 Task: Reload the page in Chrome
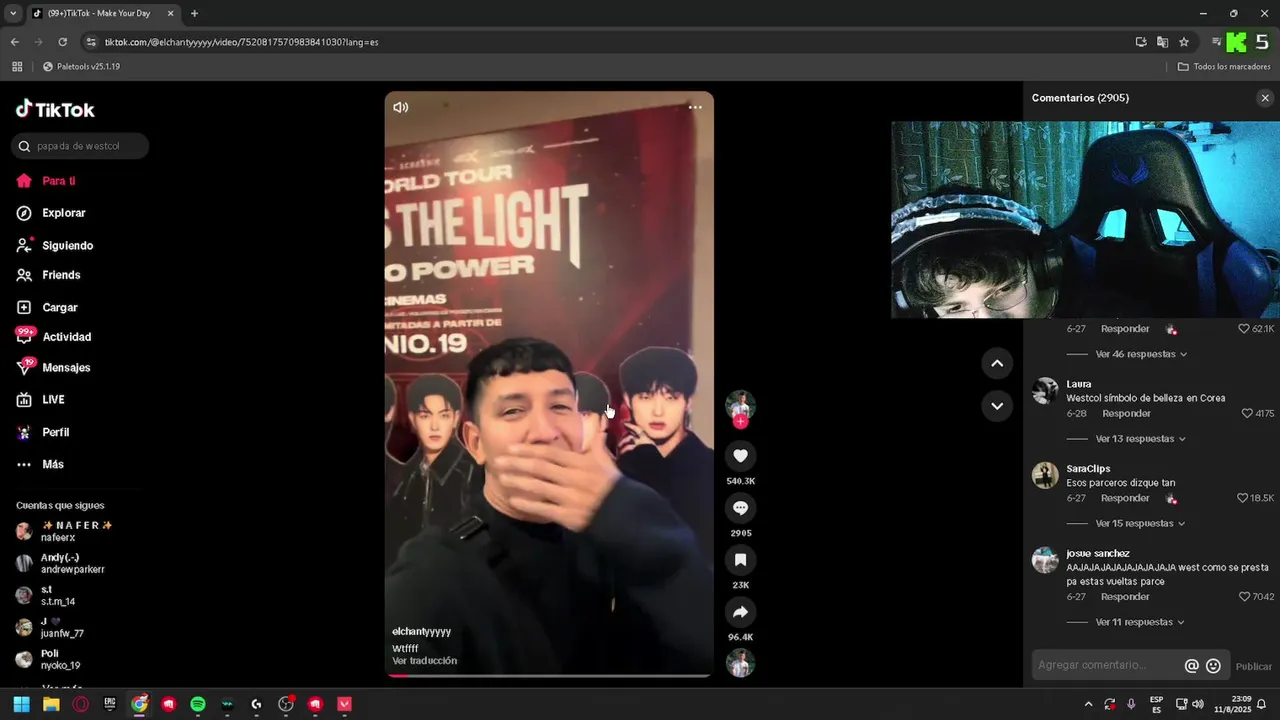point(62,42)
